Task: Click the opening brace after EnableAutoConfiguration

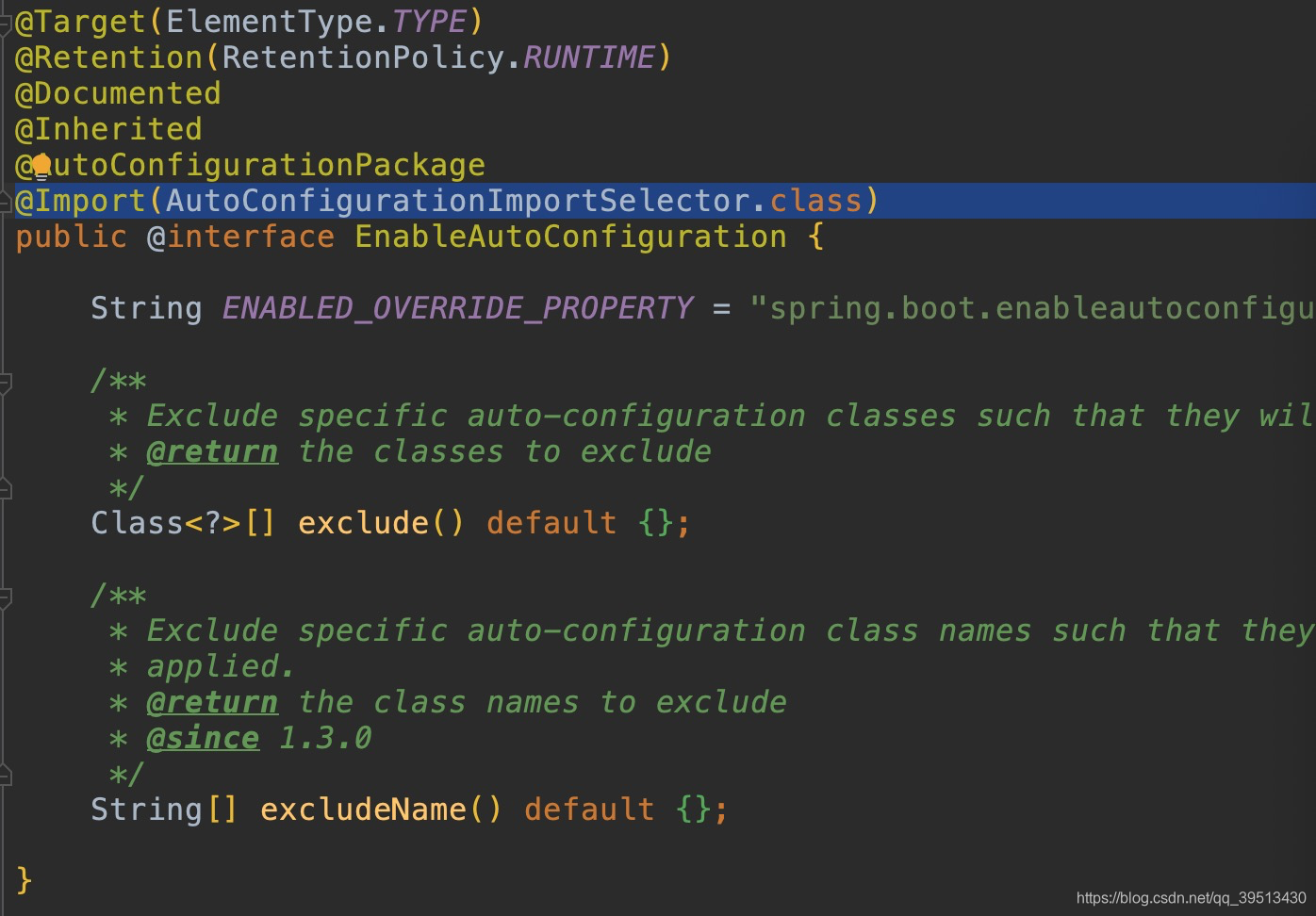Action: coord(816,237)
